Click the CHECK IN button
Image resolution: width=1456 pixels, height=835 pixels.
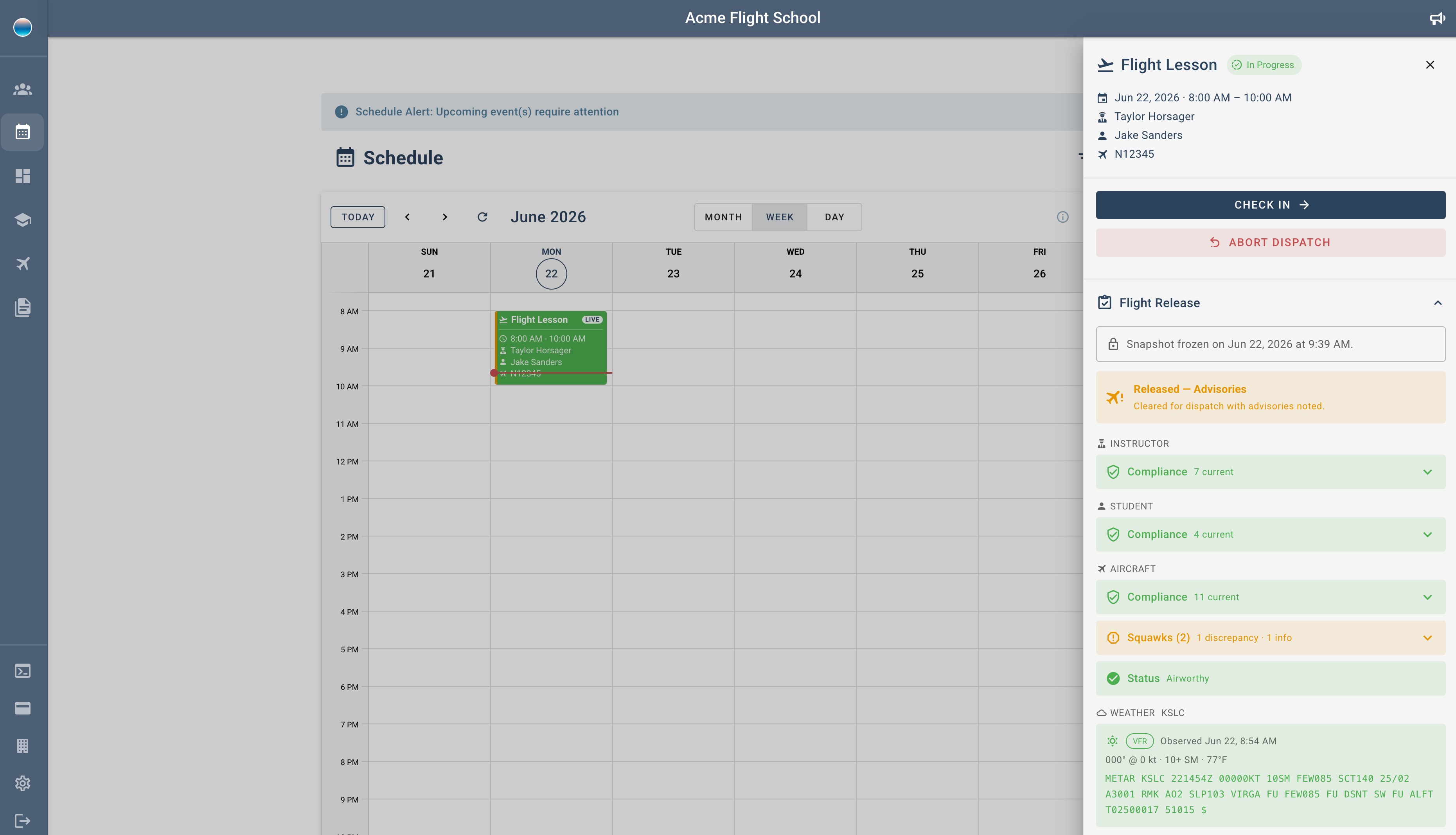pos(1270,205)
